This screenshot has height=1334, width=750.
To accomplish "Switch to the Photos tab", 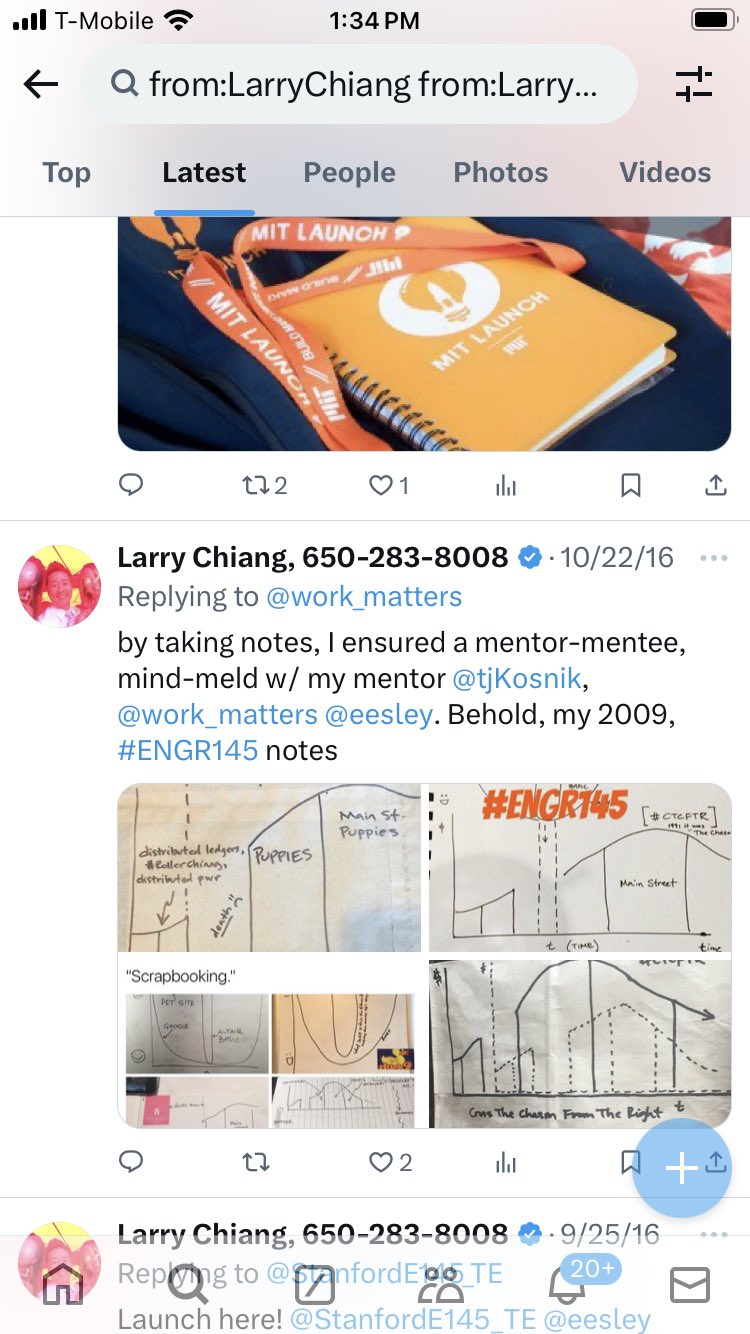I will pos(501,172).
